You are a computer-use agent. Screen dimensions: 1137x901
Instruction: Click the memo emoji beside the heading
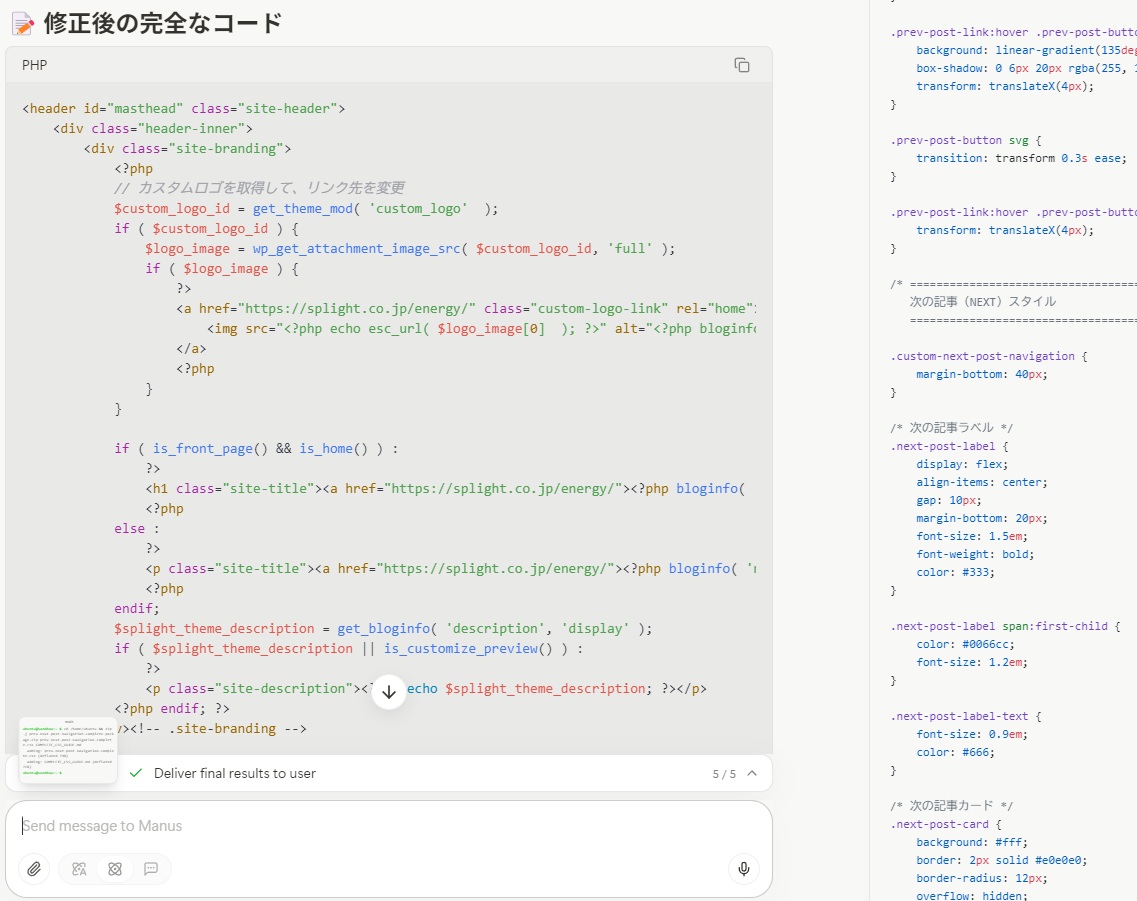22,24
